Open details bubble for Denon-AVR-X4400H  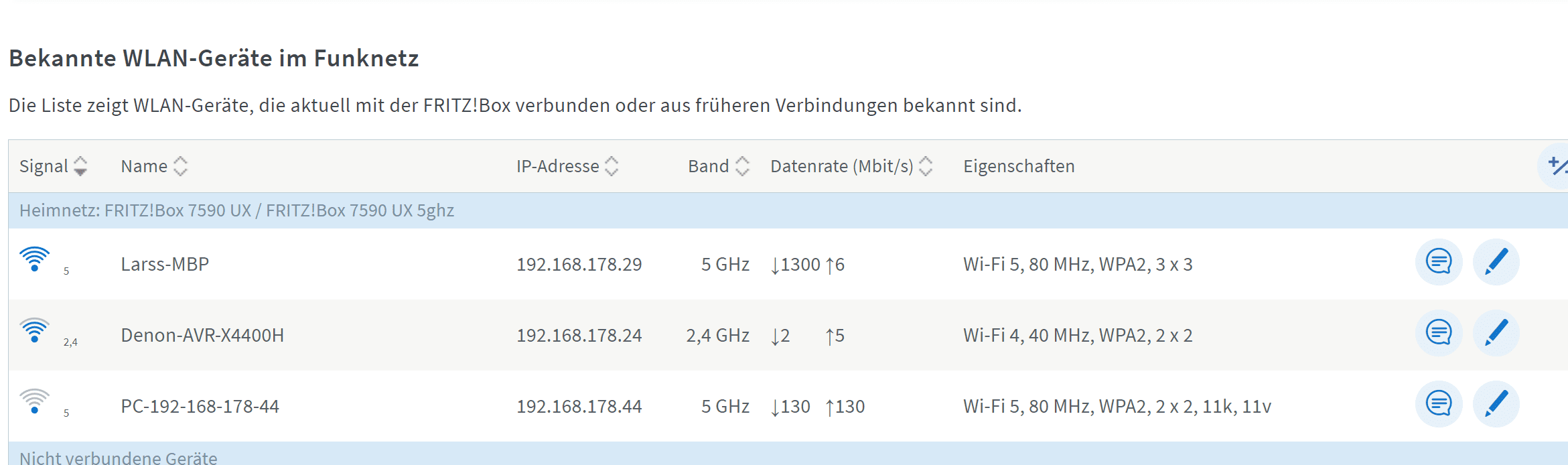point(1438,333)
